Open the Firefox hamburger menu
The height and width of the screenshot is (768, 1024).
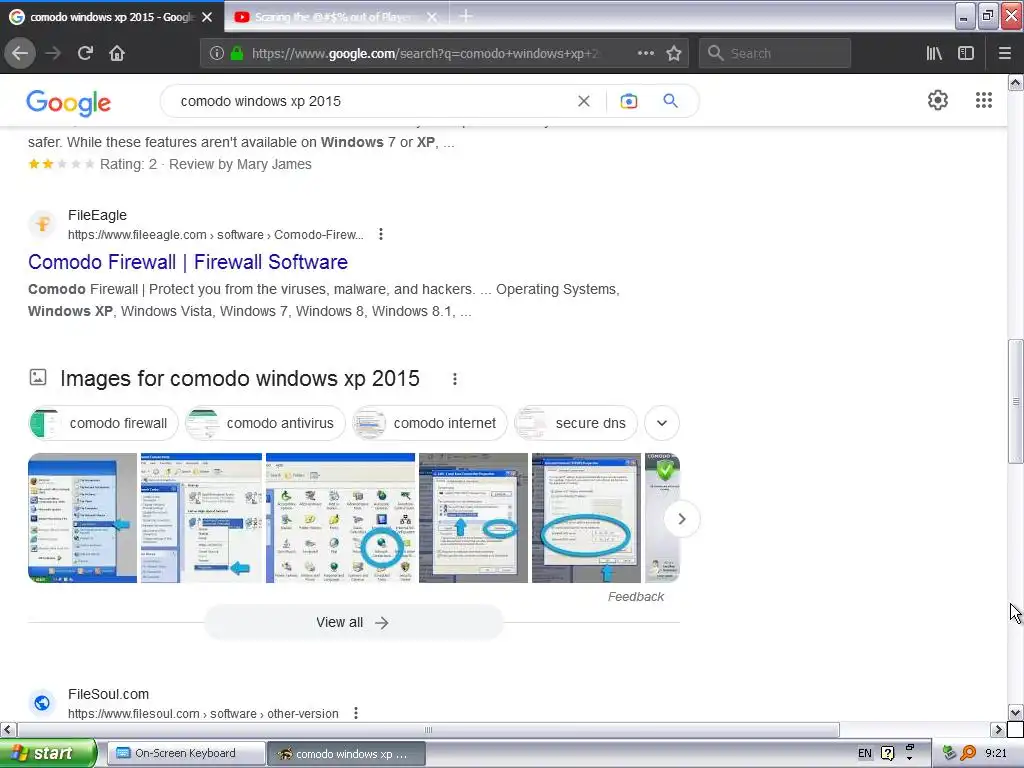[x=1004, y=53]
